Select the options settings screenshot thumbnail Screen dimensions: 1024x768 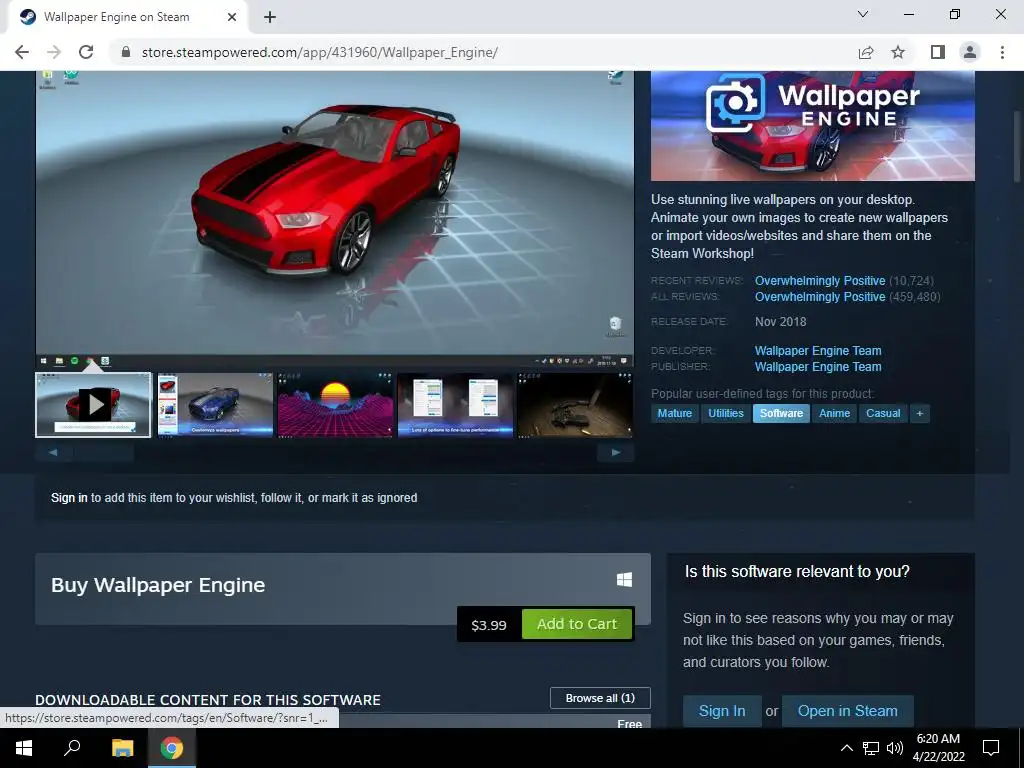pos(455,405)
